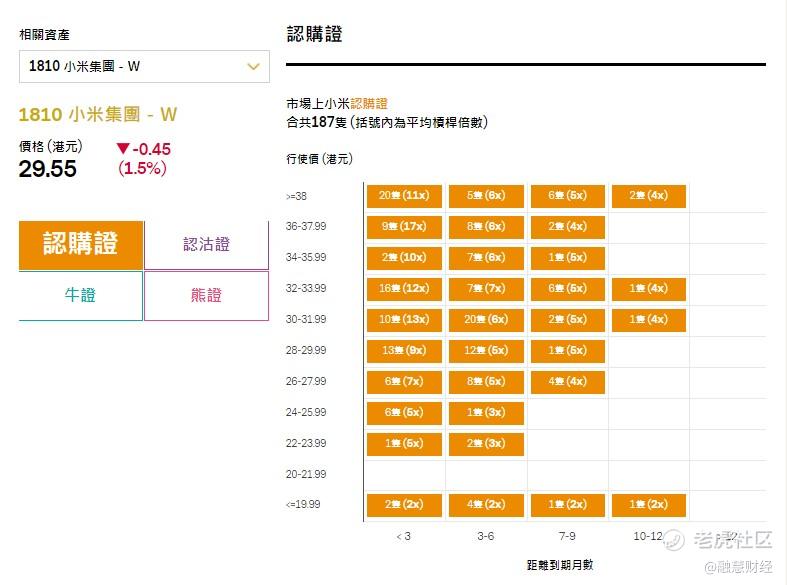Click the 10-12 months axis label
The image size is (787, 585).
(x=648, y=536)
